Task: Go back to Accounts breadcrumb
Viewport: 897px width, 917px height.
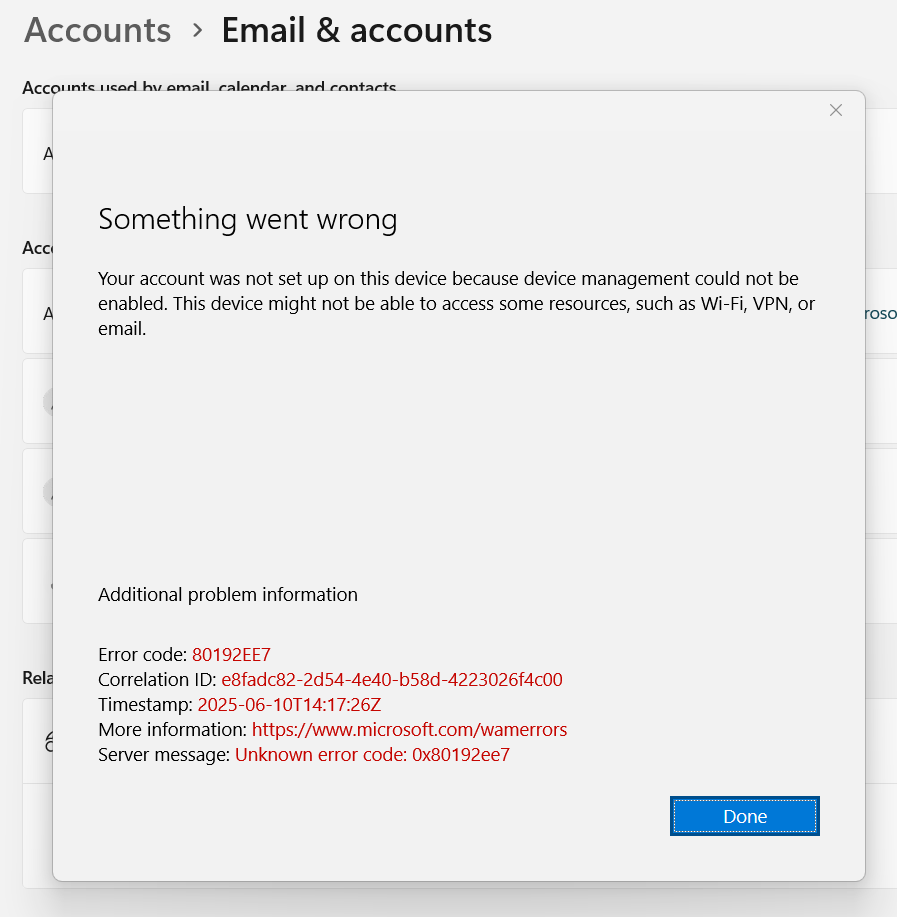Action: coord(97,30)
